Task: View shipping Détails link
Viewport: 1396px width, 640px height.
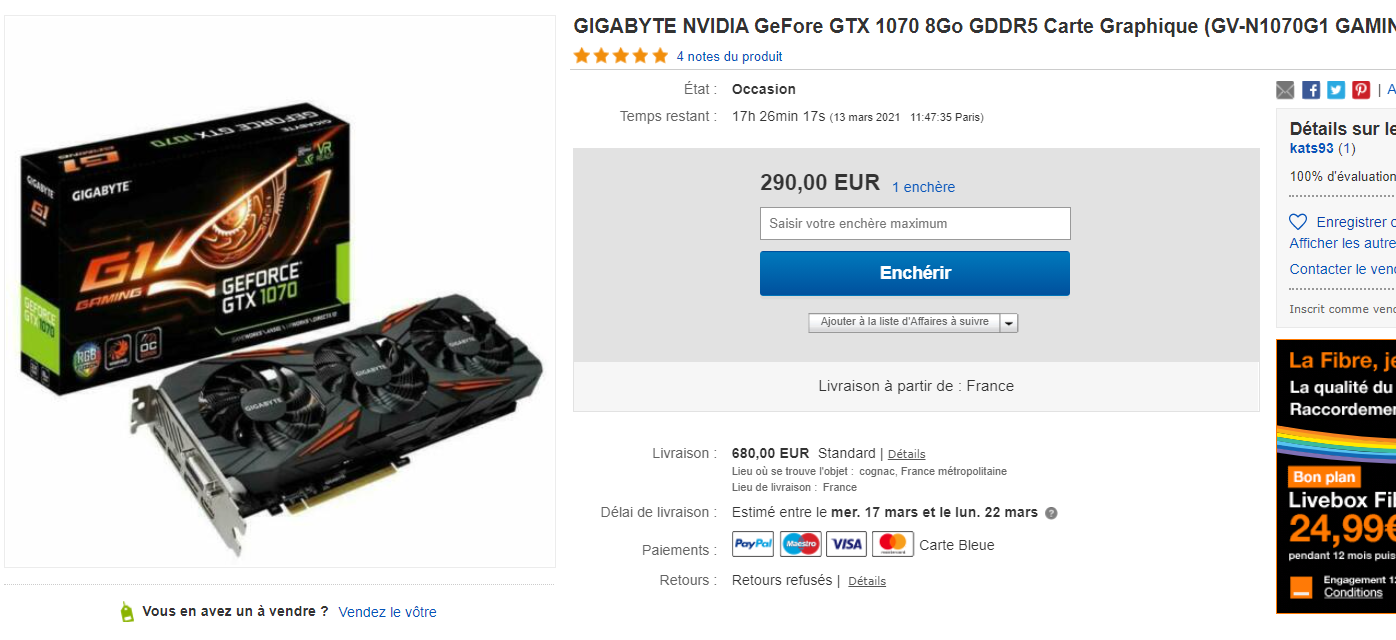Action: [x=906, y=454]
